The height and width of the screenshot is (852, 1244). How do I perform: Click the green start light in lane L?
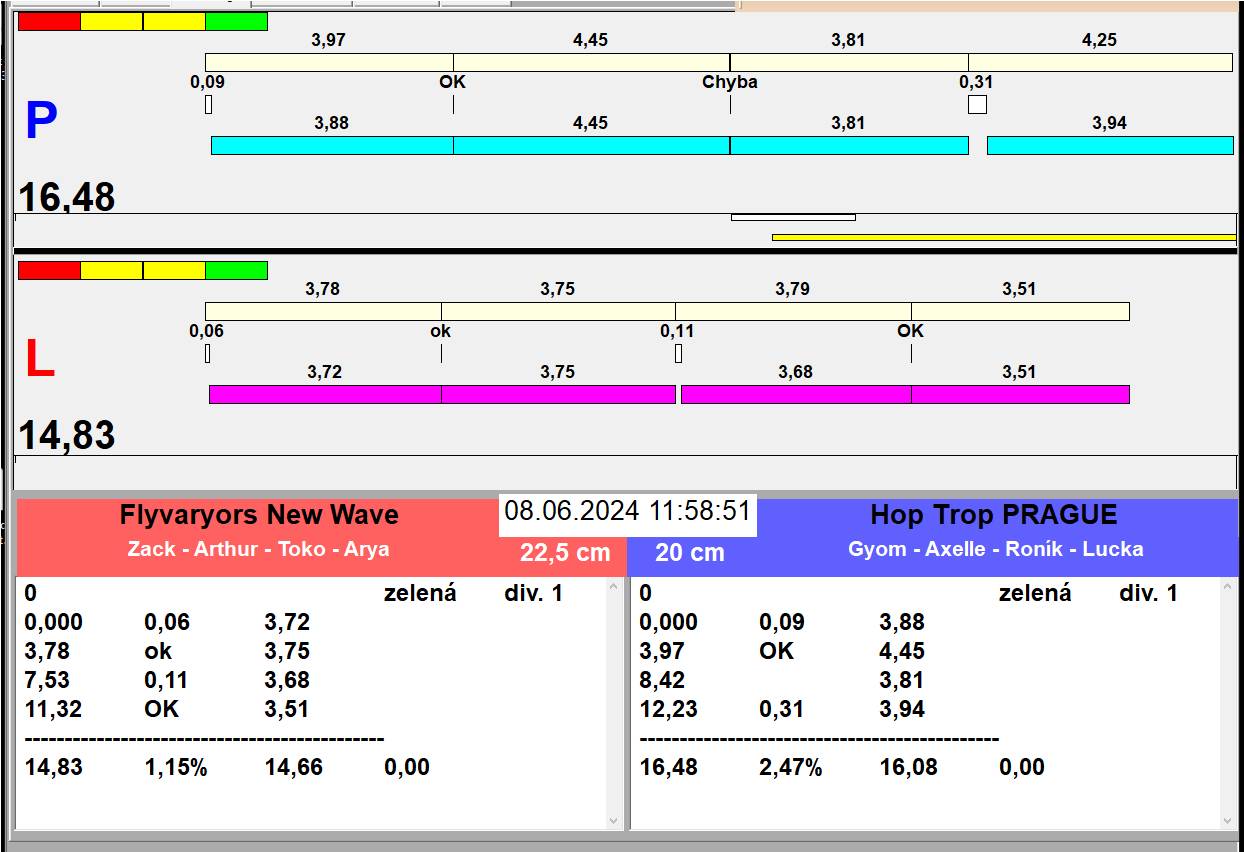237,270
